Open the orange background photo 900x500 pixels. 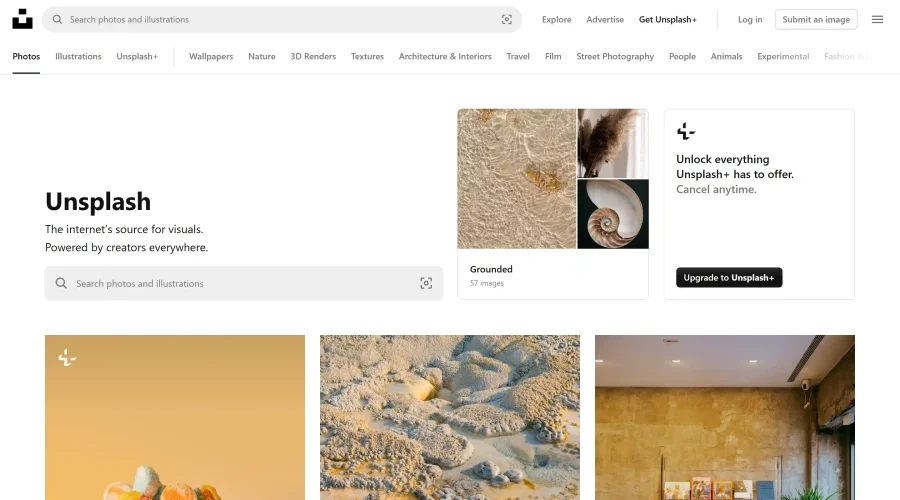coord(175,417)
